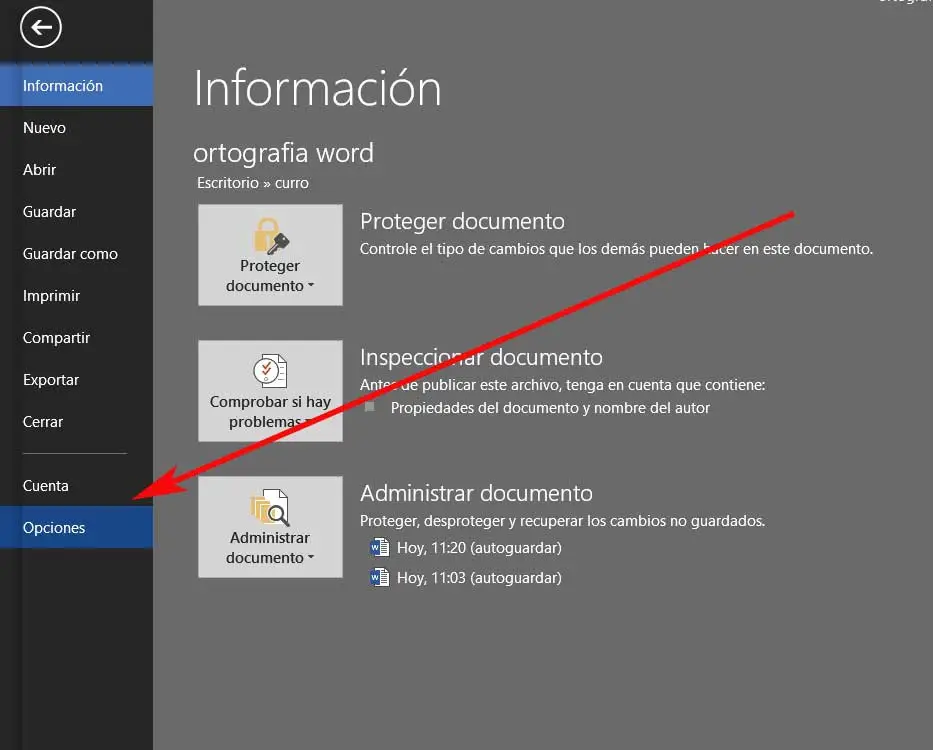Click the documents magnifier manage icon
The image size is (933, 750).
pyautogui.click(x=270, y=507)
